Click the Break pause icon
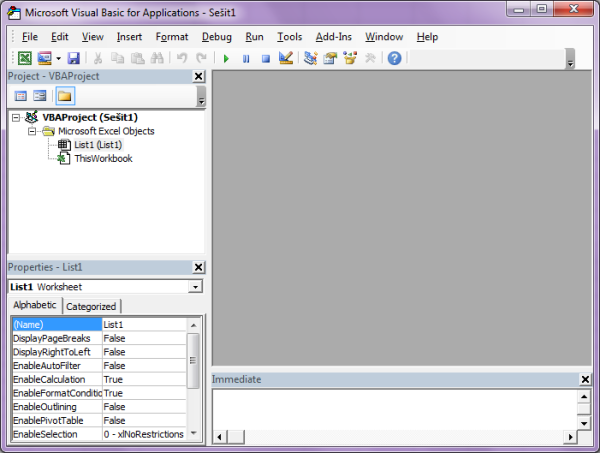600x453 pixels. pos(246,59)
